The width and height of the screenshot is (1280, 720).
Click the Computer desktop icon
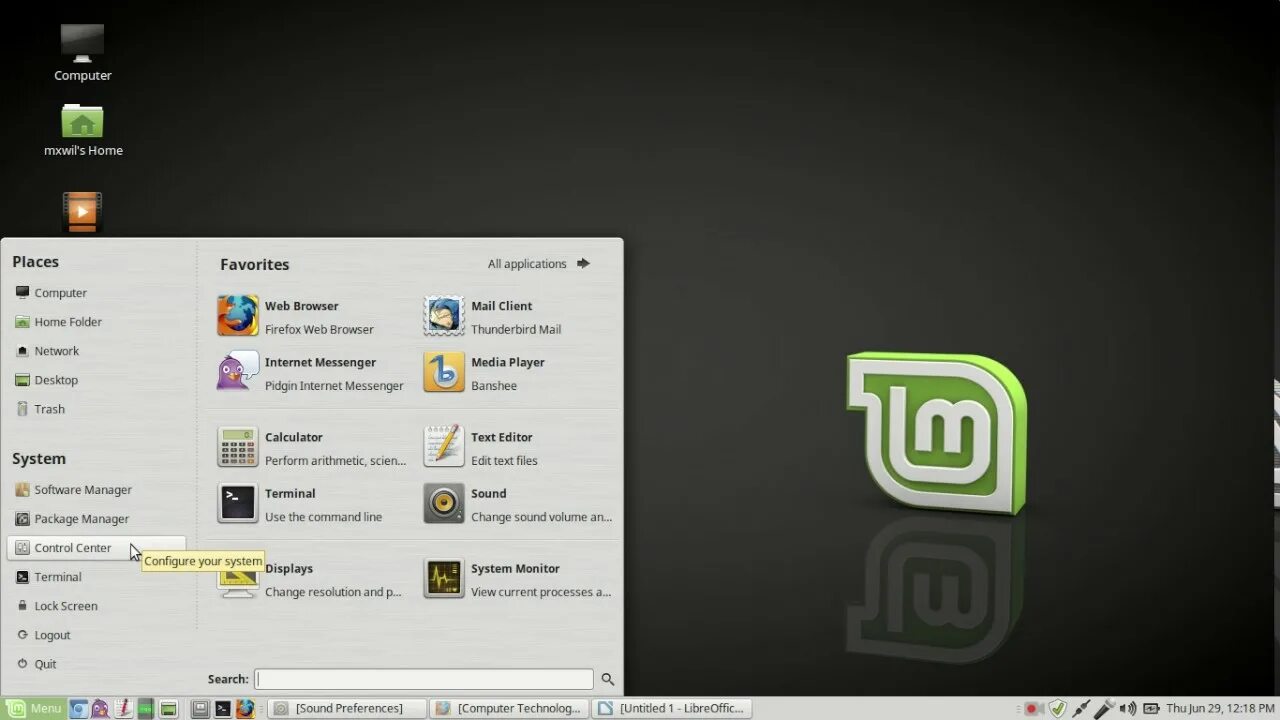pos(82,53)
